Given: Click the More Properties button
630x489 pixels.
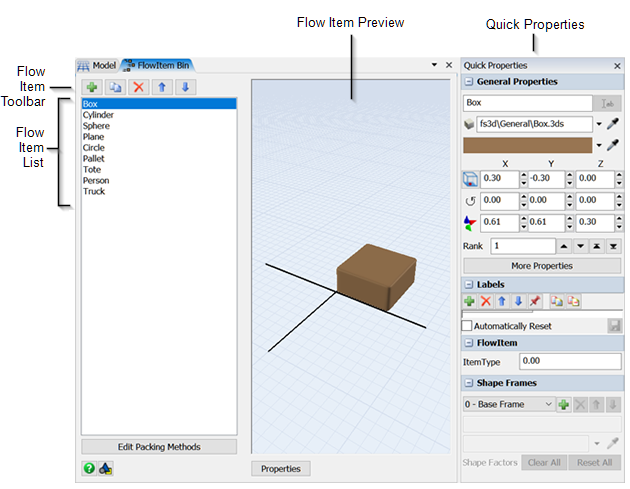Looking at the screenshot, I should tap(541, 266).
